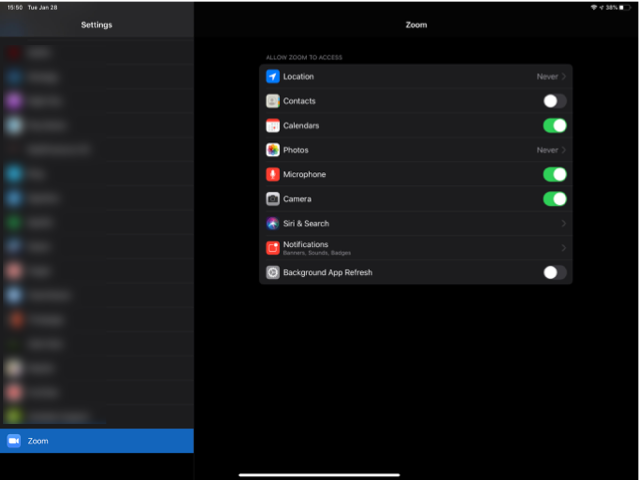The image size is (640, 480).
Task: Tap the Calendars icon
Action: coord(272,126)
